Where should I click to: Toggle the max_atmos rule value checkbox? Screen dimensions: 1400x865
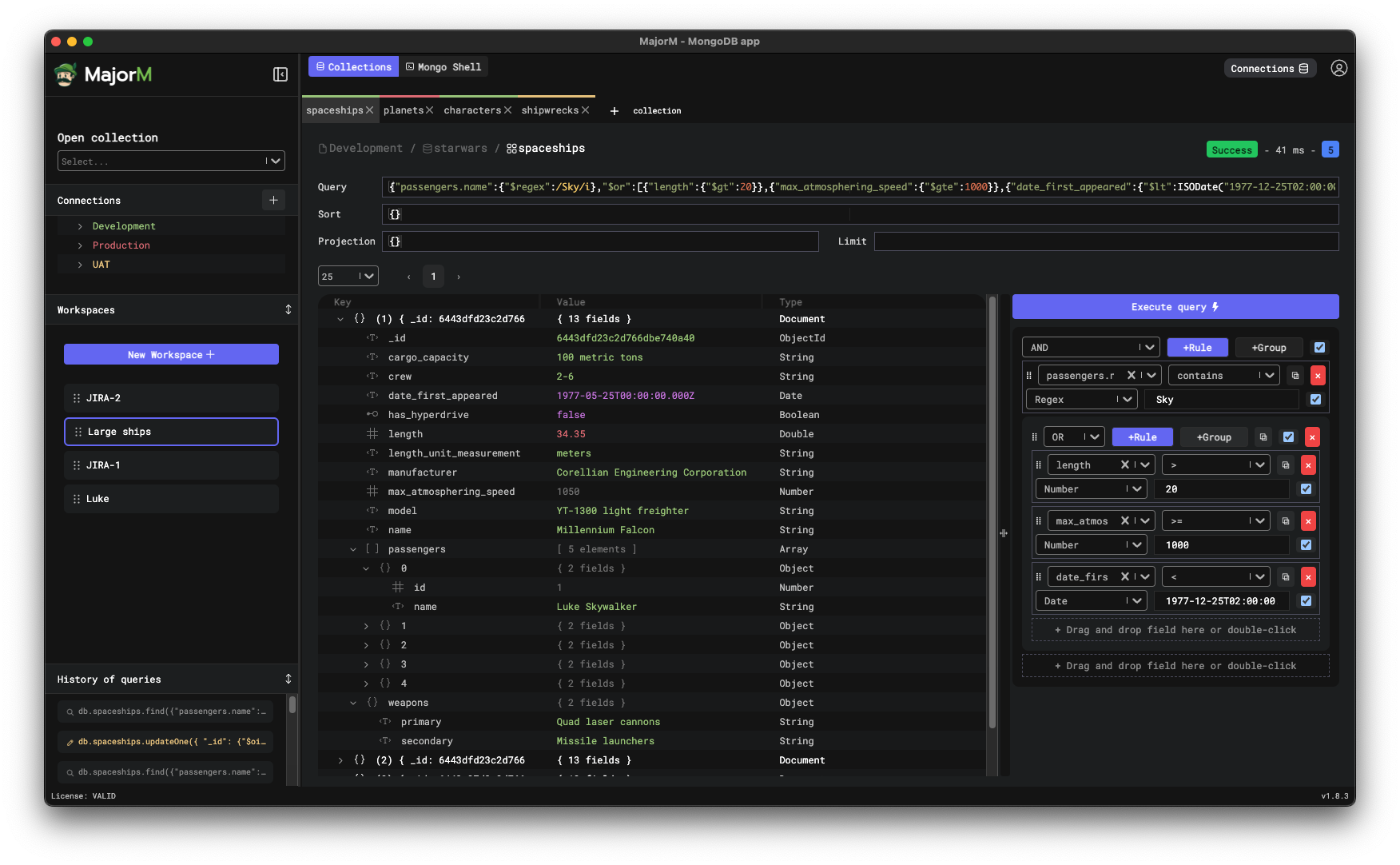tap(1306, 544)
